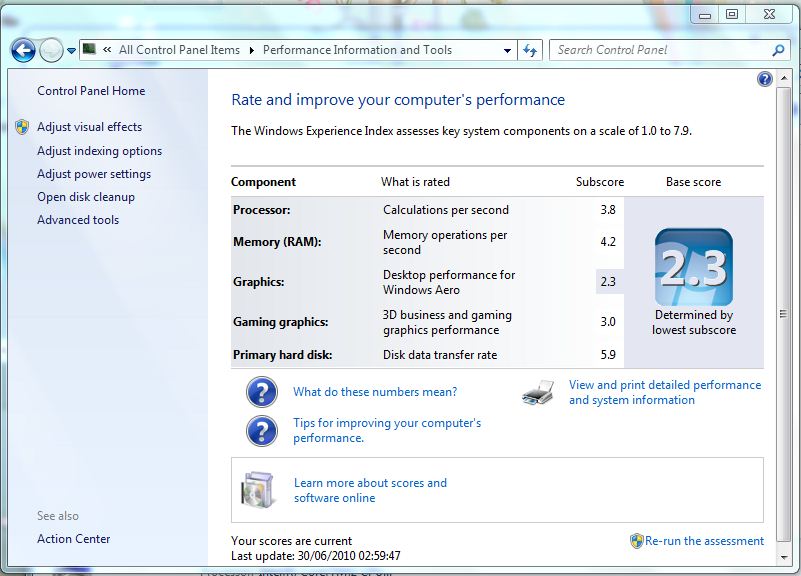801x576 pixels.
Task: Click Your scores are current text
Action: pyautogui.click(x=291, y=541)
